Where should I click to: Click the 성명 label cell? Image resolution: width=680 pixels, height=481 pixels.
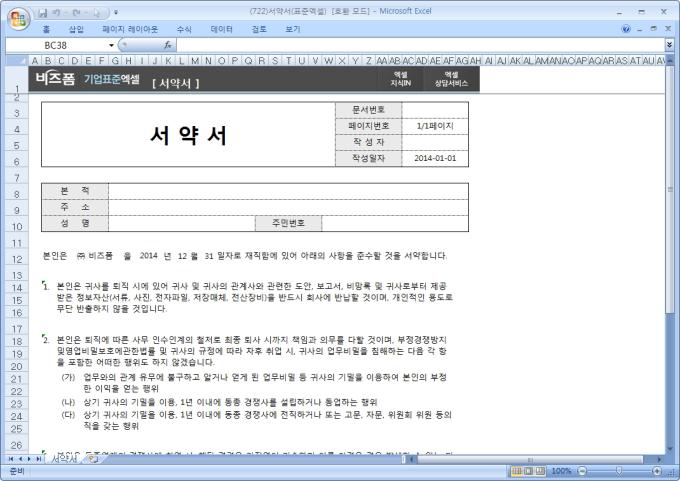pyautogui.click(x=75, y=223)
